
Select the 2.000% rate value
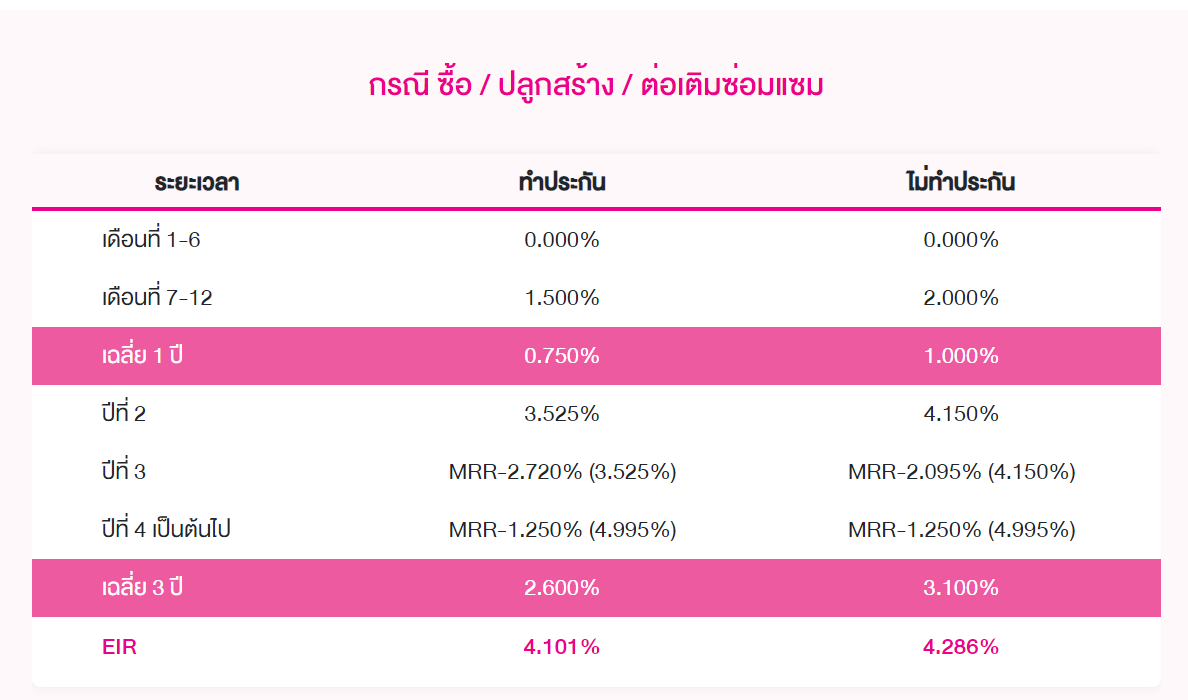coord(961,298)
